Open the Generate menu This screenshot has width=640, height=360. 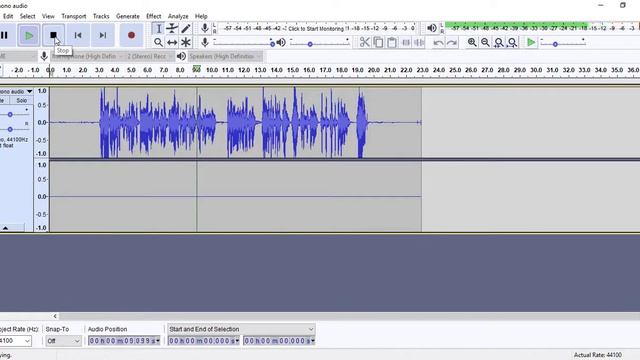[128, 16]
